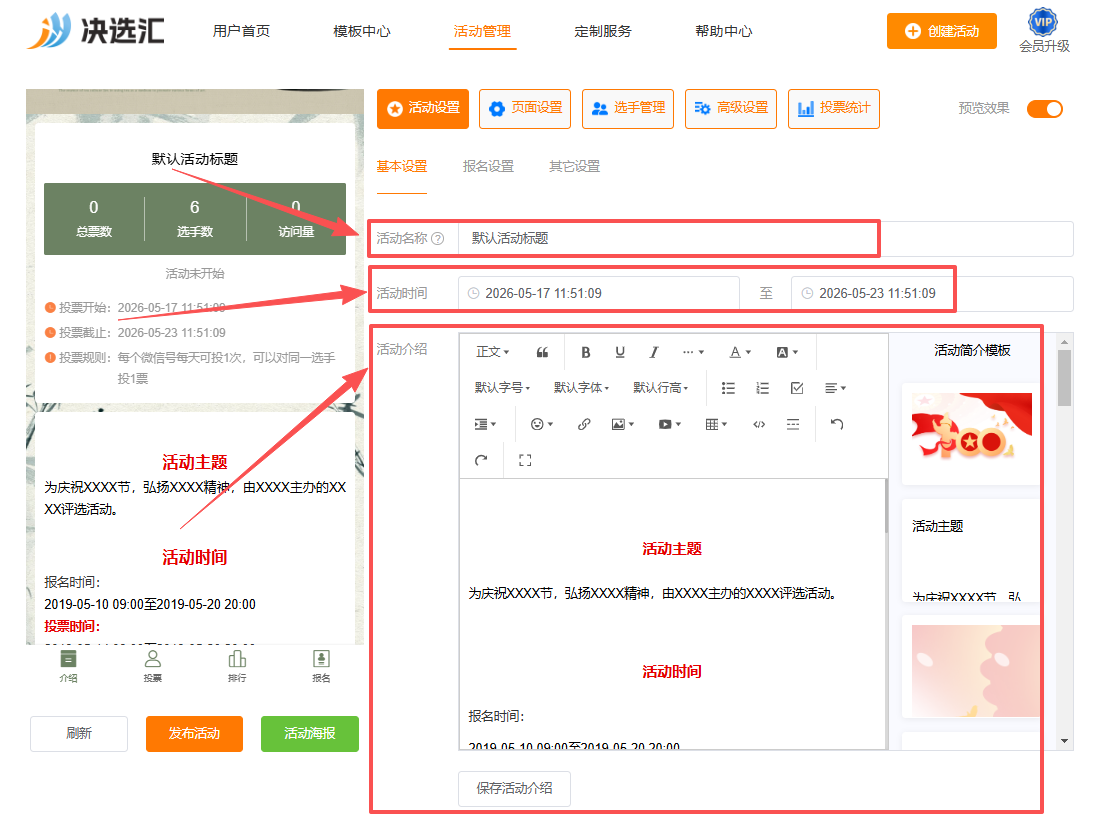Open the 活动设置 section
This screenshot has width=1115, height=823.
point(423,109)
